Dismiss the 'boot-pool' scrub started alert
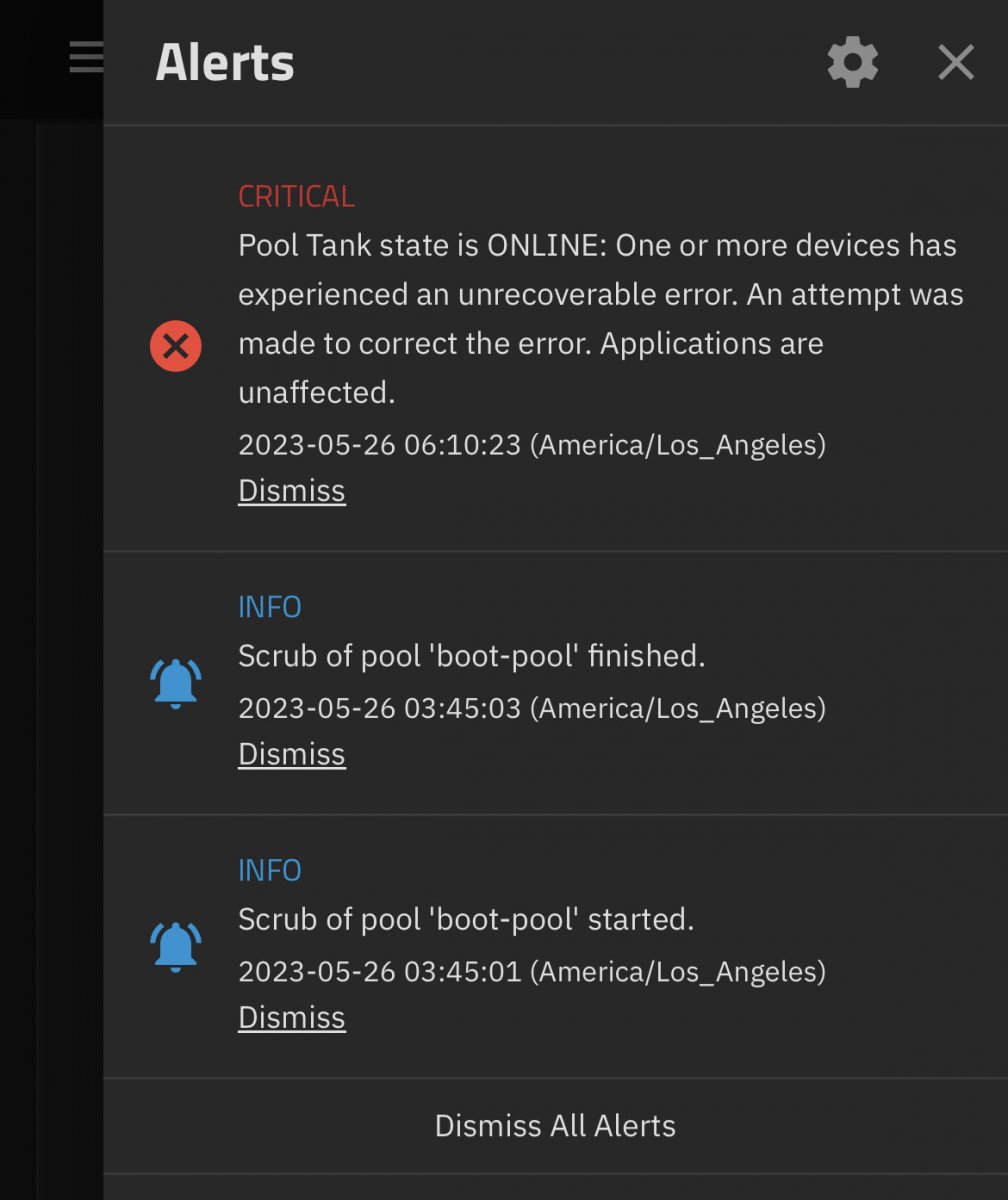The height and width of the screenshot is (1200, 1008). point(291,1017)
